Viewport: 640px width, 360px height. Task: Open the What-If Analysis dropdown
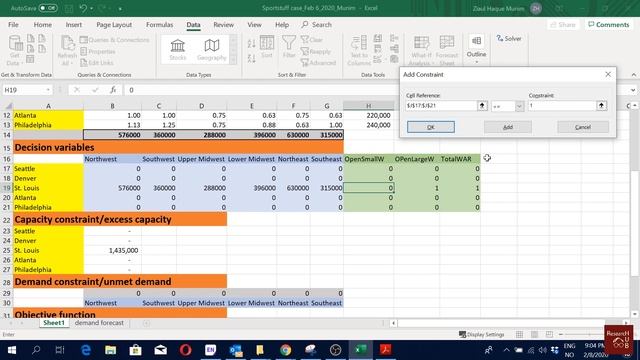coord(421,51)
